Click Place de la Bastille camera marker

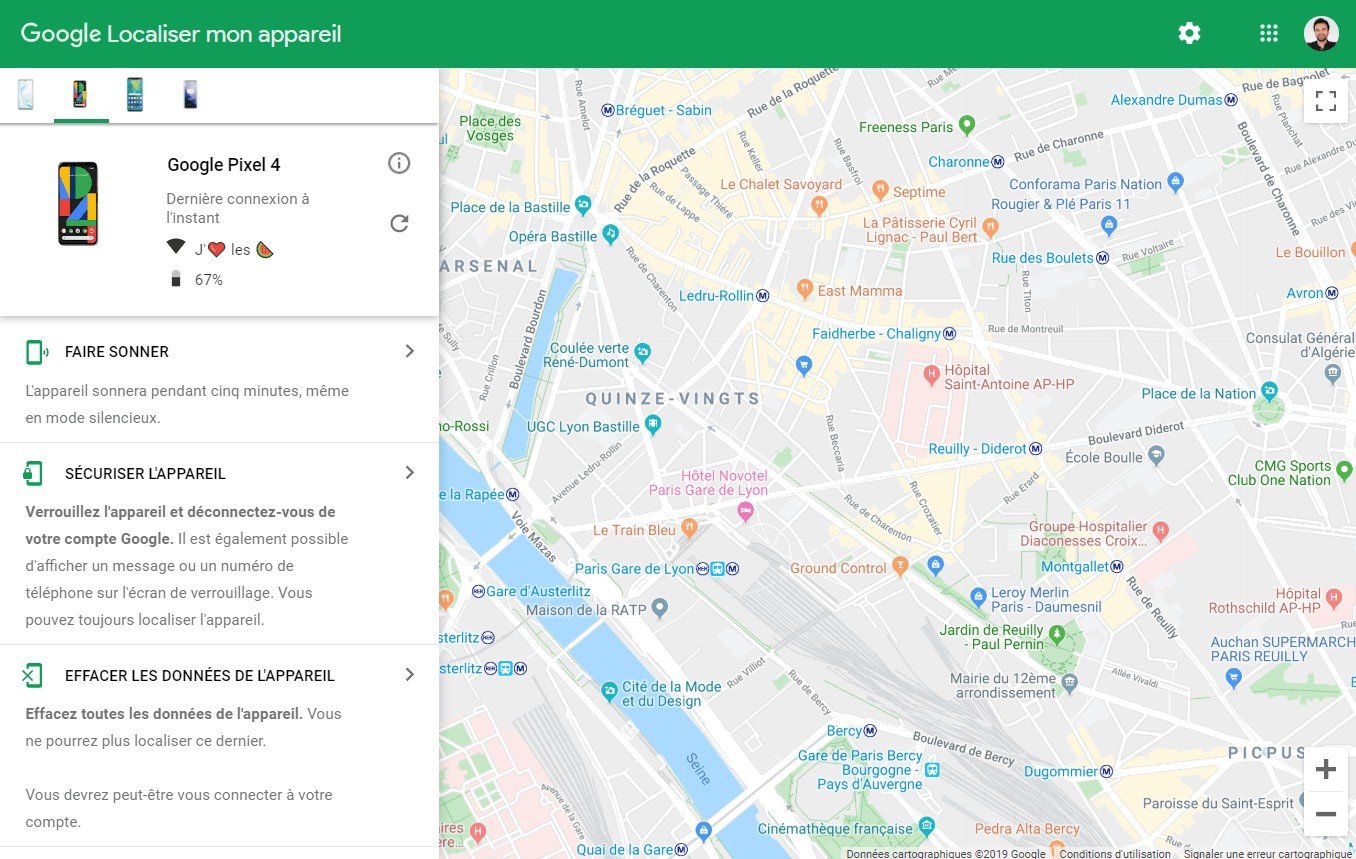click(x=582, y=207)
